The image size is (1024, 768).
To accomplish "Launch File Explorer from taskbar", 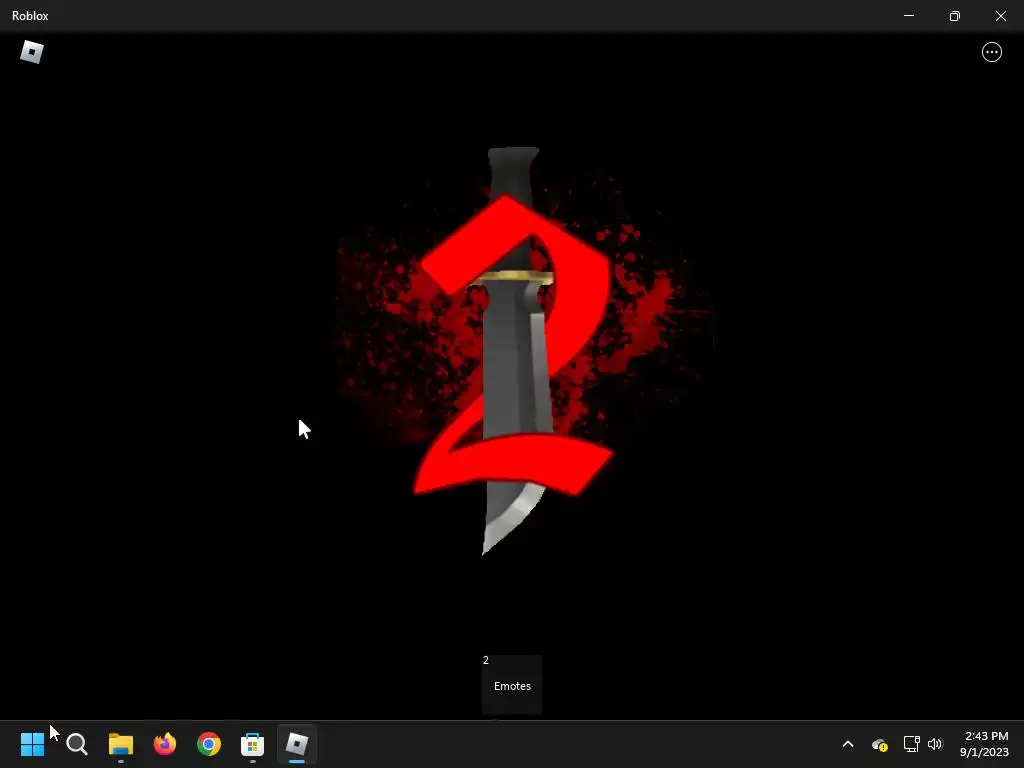I will (121, 744).
